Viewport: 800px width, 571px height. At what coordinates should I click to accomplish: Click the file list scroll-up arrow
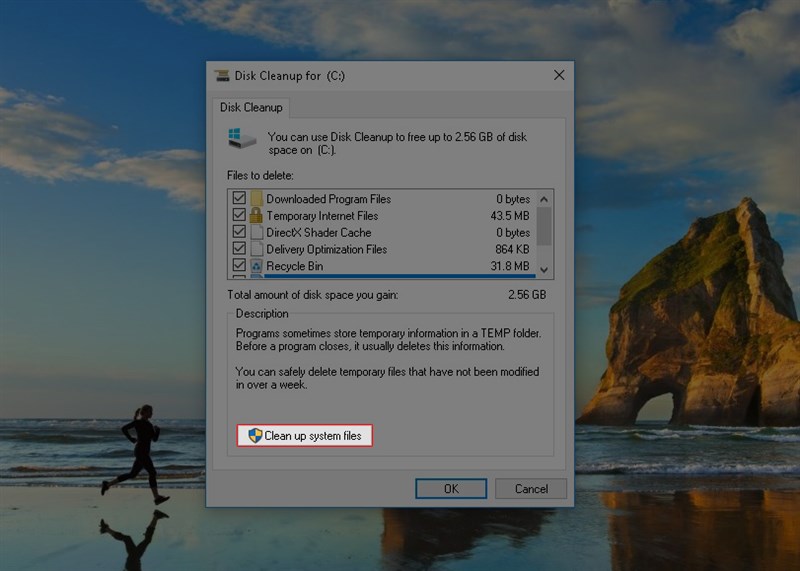tap(544, 199)
